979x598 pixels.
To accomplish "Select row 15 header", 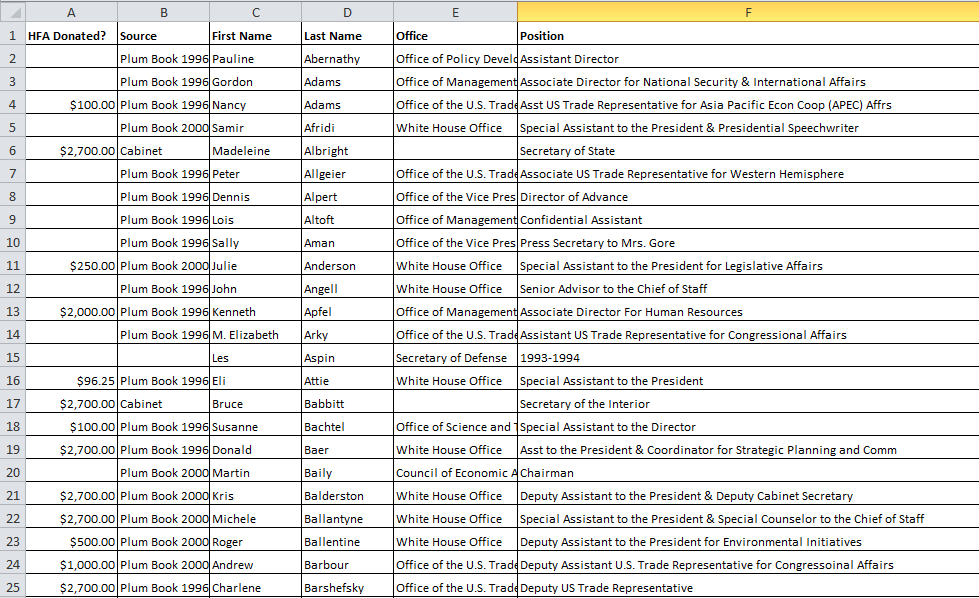I will click(x=12, y=358).
